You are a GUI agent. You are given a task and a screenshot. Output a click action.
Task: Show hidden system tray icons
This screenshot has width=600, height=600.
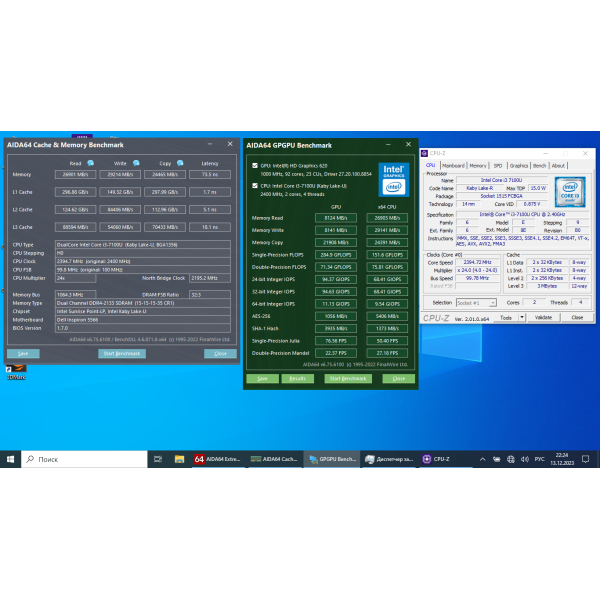[x=483, y=459]
